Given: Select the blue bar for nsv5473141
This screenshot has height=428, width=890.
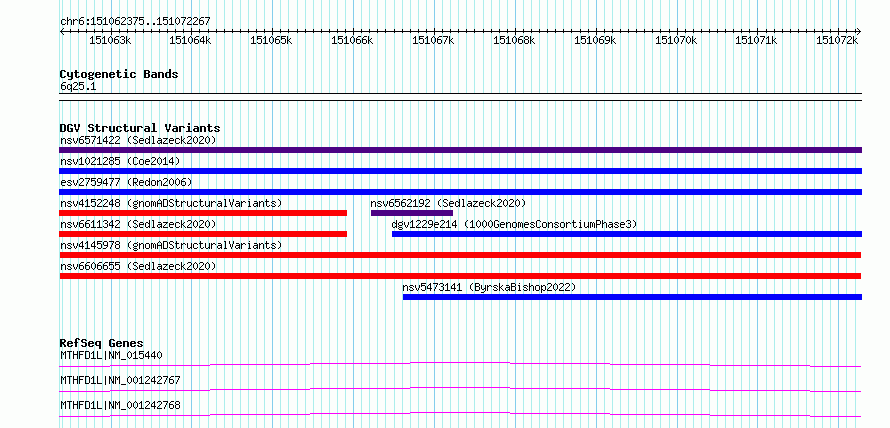Looking at the screenshot, I should pyautogui.click(x=632, y=297).
